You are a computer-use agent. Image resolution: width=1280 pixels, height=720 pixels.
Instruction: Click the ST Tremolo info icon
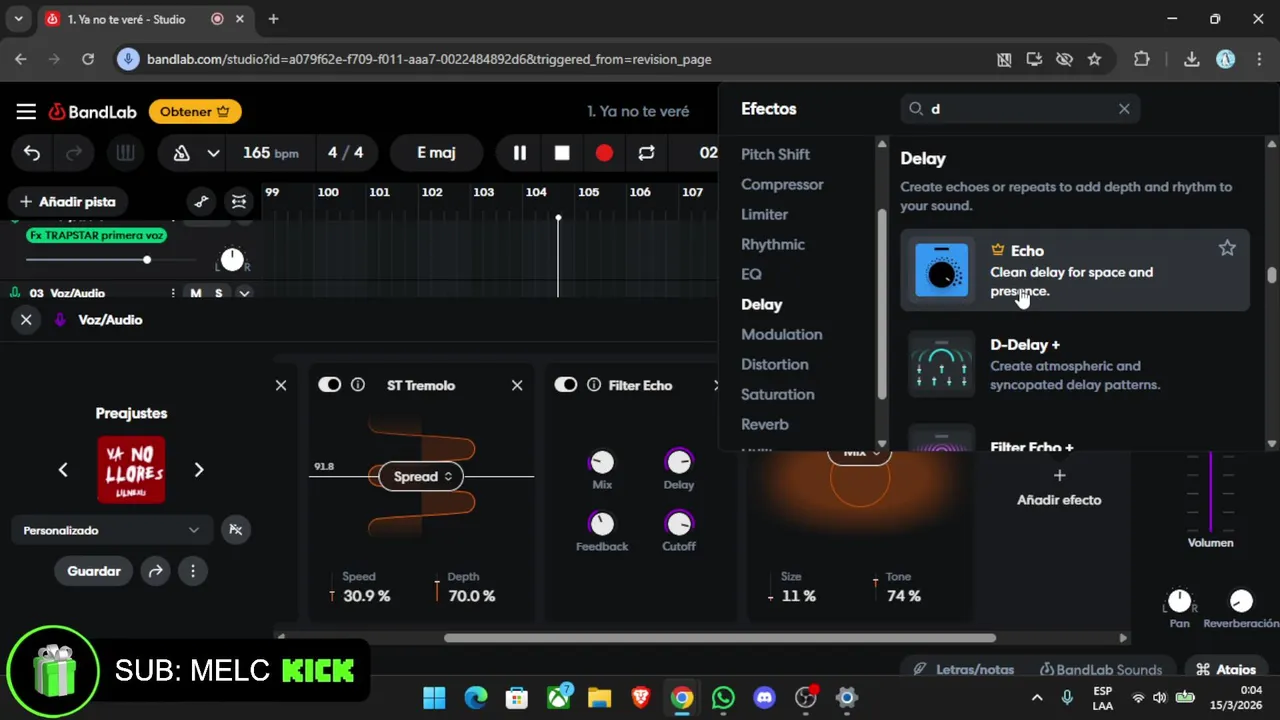tap(358, 385)
